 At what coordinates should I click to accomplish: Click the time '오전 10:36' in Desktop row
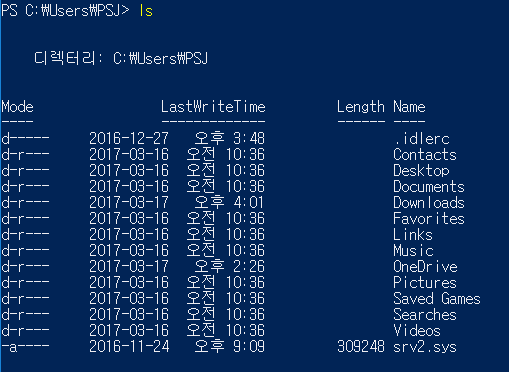(226, 171)
